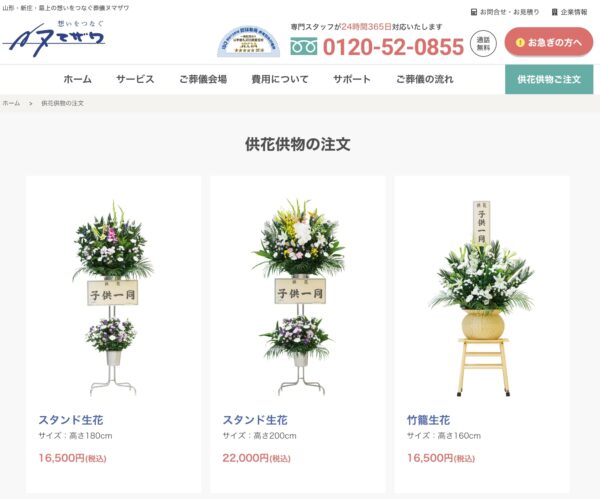The image size is (600, 499).
Task: Click the お急ぎの方へ red button
Action: (x=549, y=42)
